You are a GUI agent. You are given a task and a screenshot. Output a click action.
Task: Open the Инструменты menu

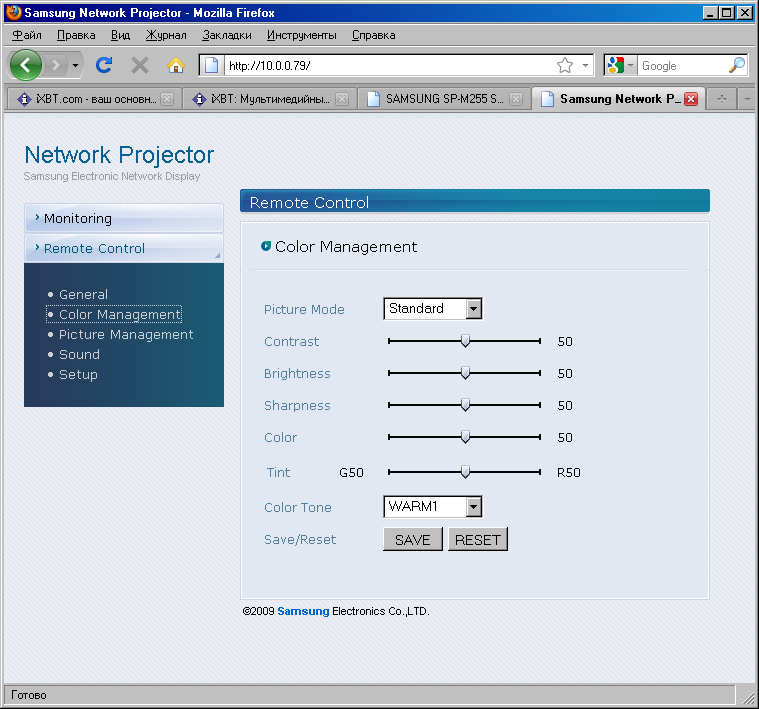point(302,35)
